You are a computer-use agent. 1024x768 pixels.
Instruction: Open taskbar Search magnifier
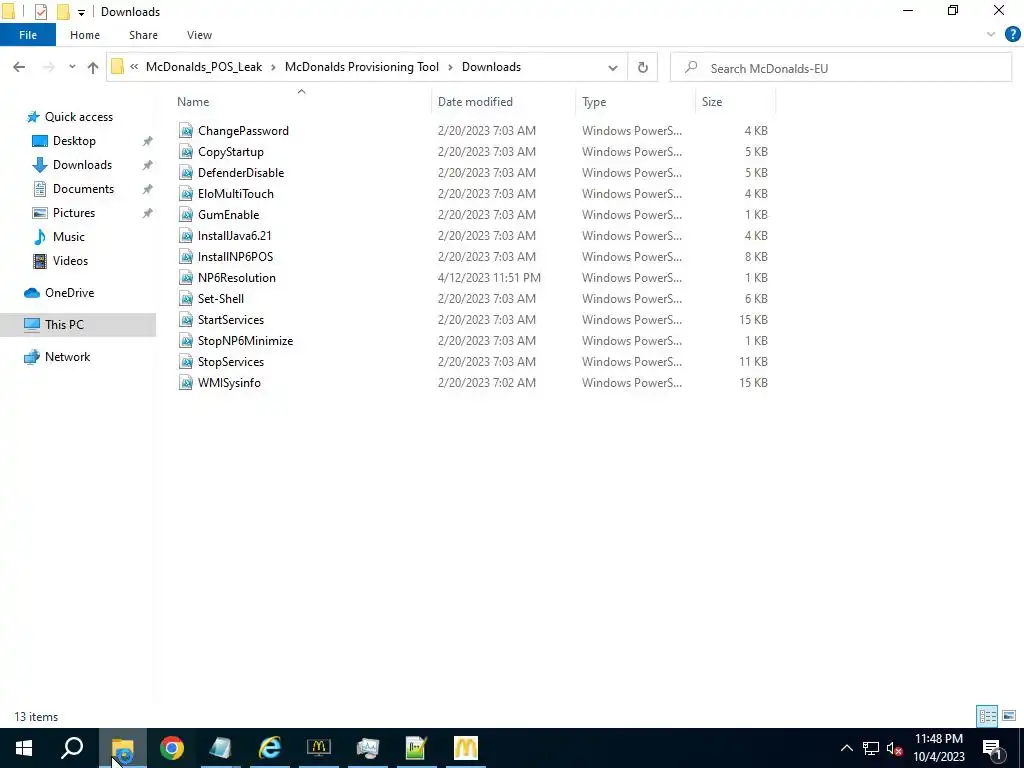coord(72,748)
